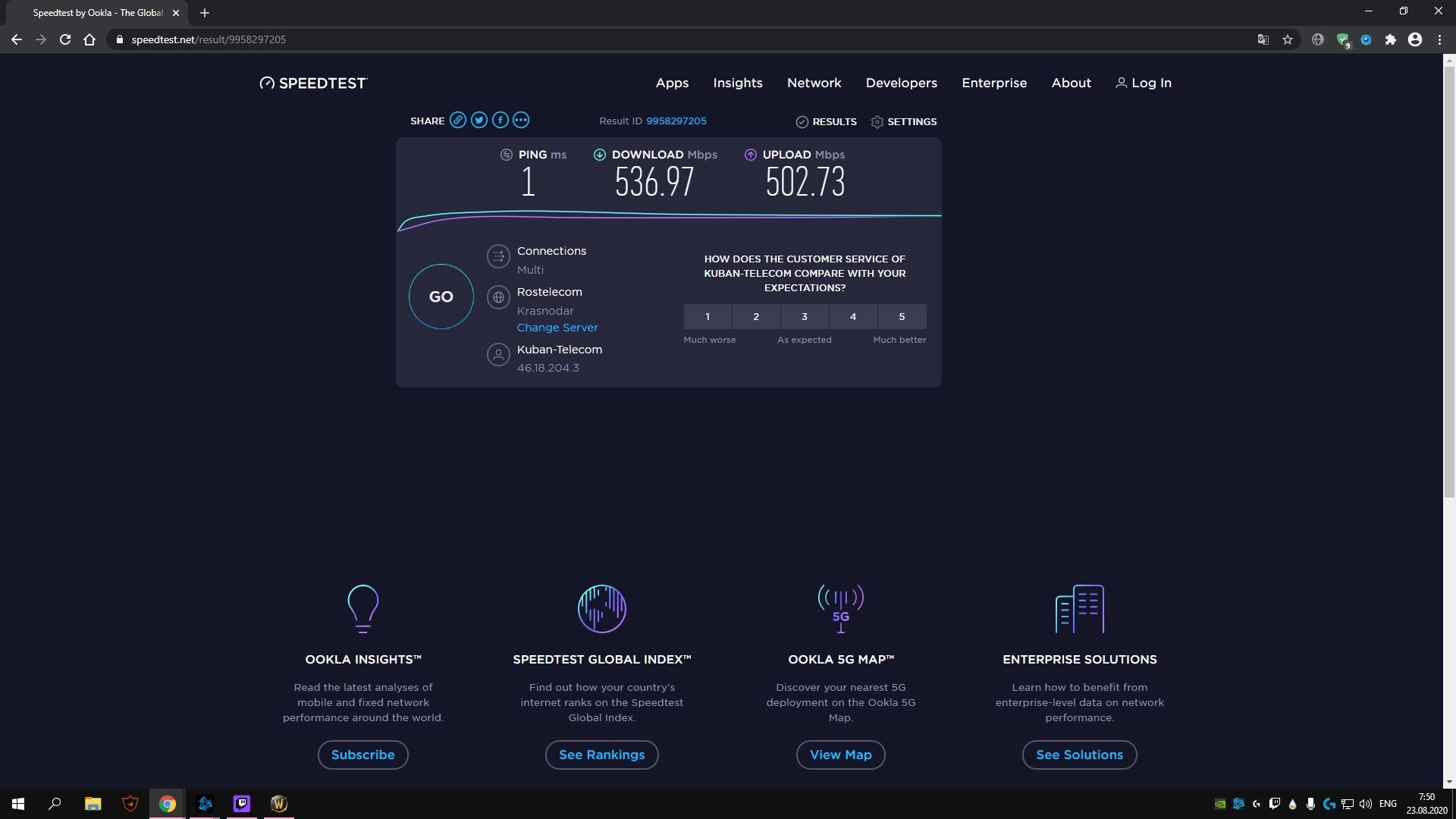
Task: Open more share options ellipsis icon
Action: coord(521,121)
